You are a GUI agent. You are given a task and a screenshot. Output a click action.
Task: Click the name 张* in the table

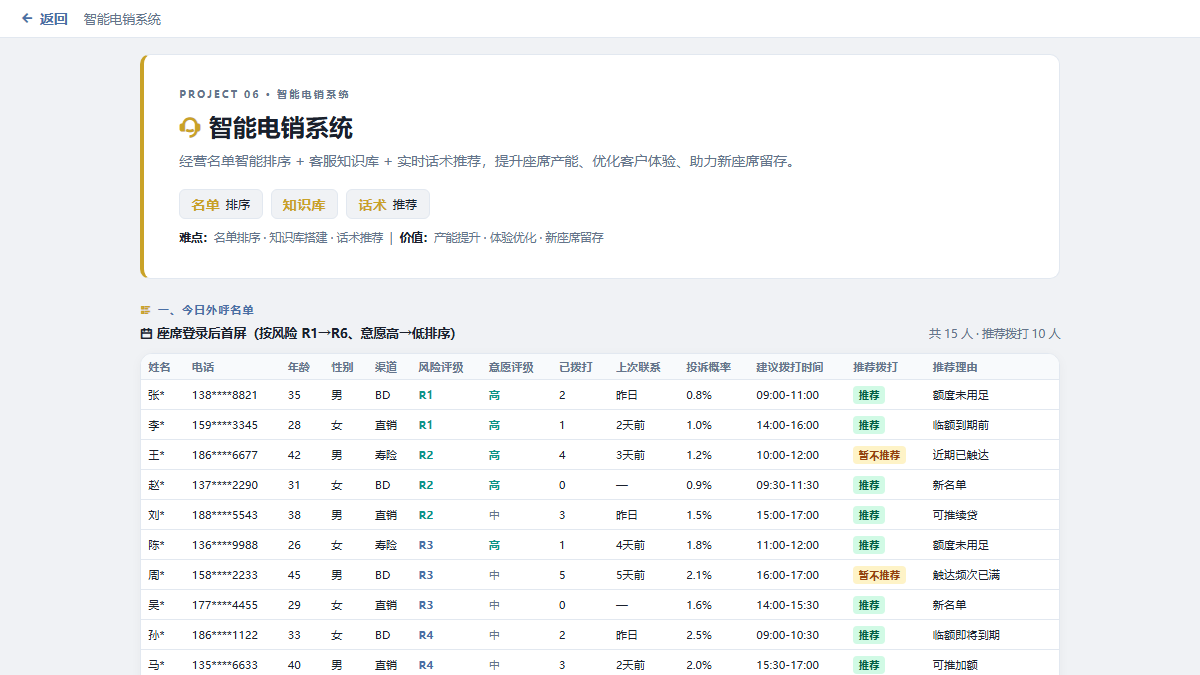[156, 395]
